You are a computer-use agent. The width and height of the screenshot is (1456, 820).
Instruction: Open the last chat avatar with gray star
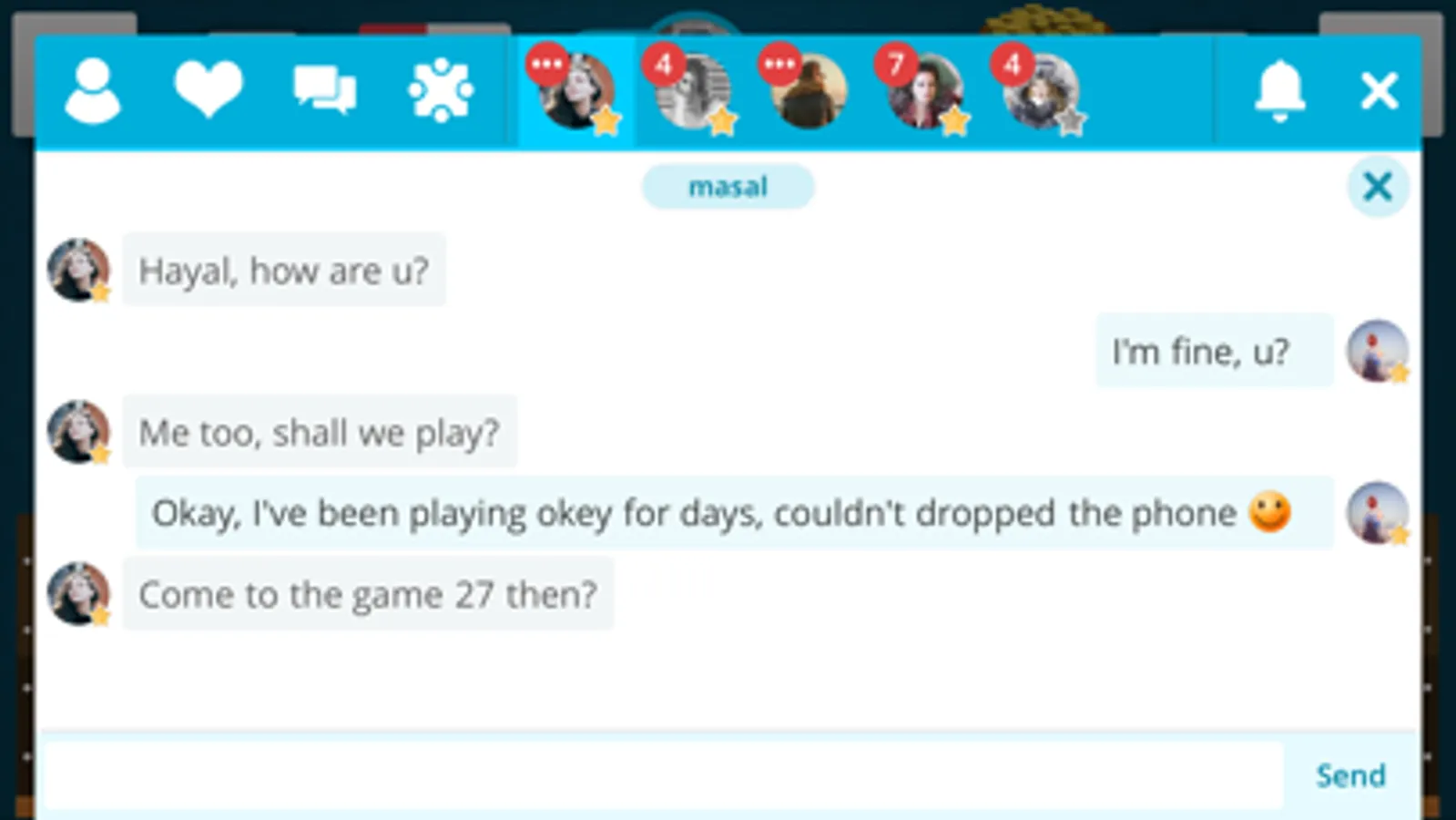pos(1041,91)
